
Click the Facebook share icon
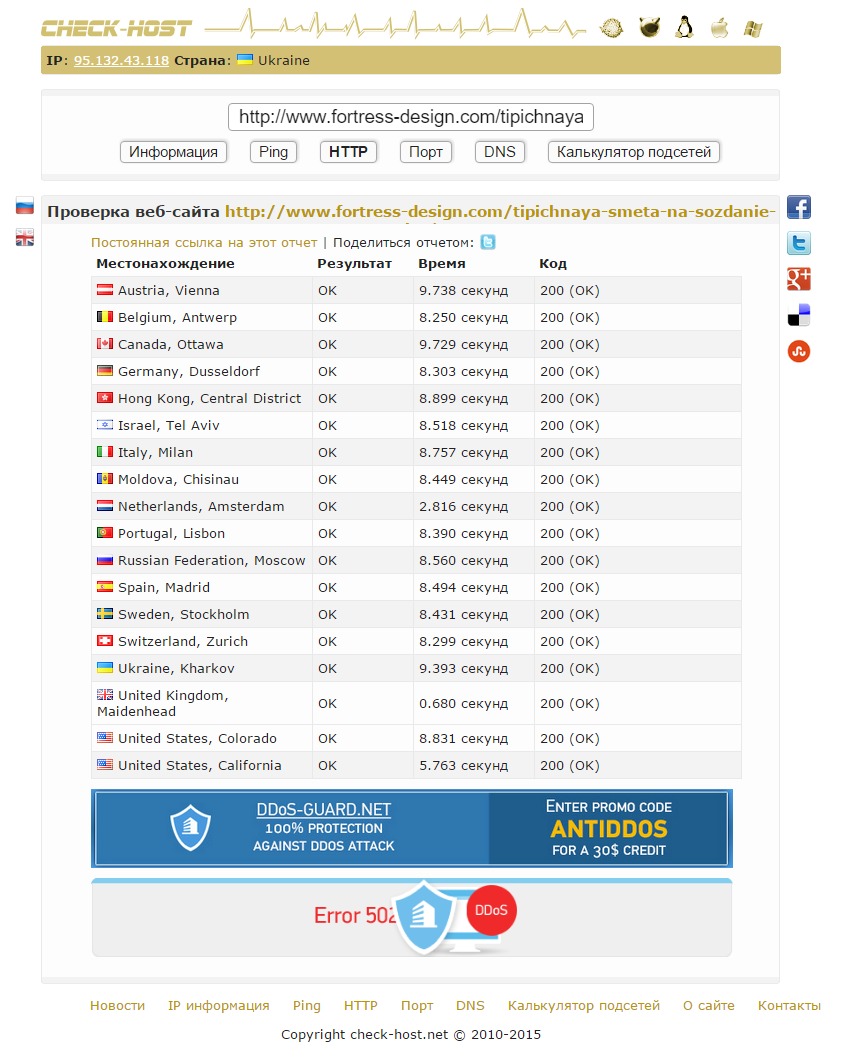coord(798,207)
